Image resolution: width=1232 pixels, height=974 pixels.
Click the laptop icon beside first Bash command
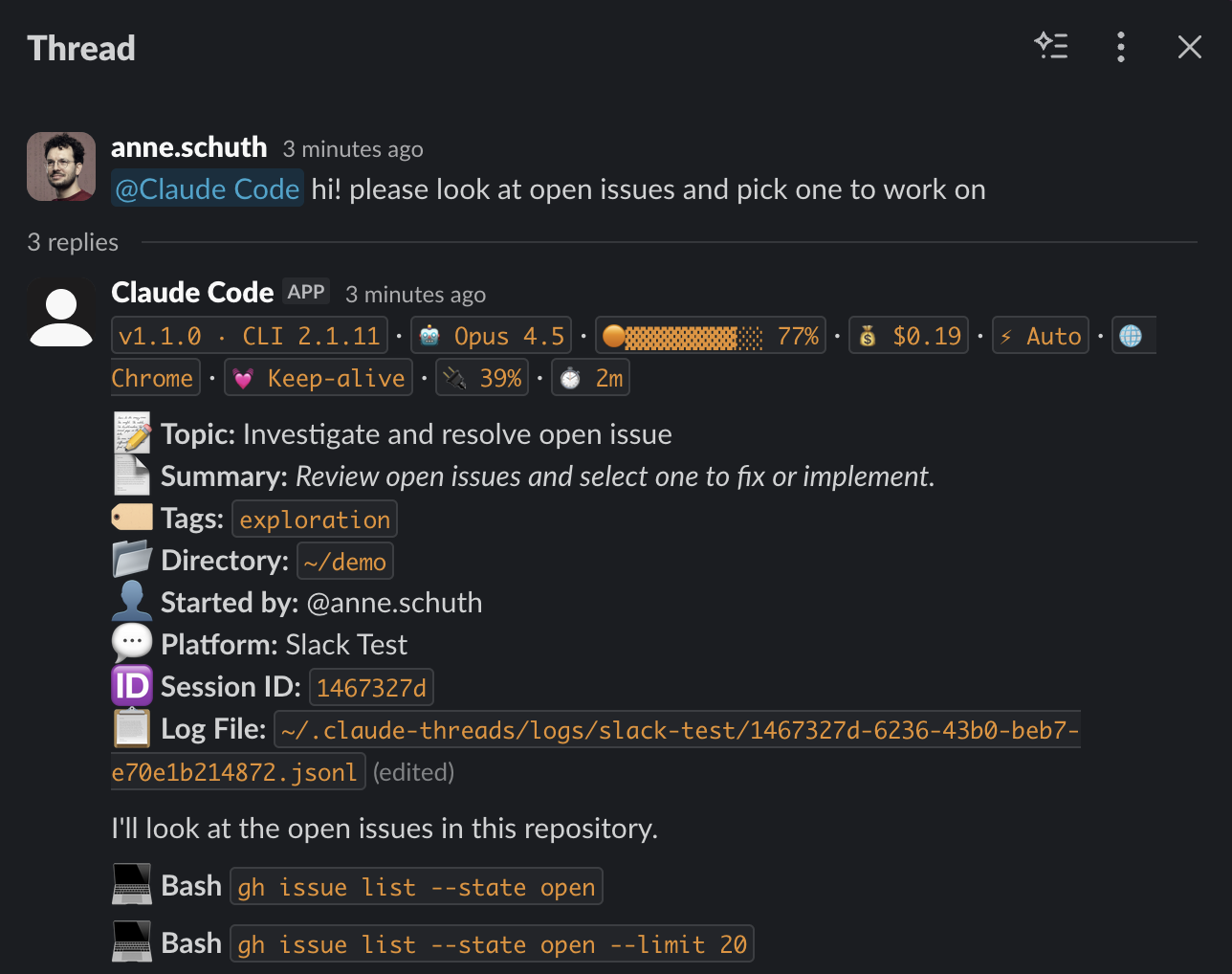point(132,885)
